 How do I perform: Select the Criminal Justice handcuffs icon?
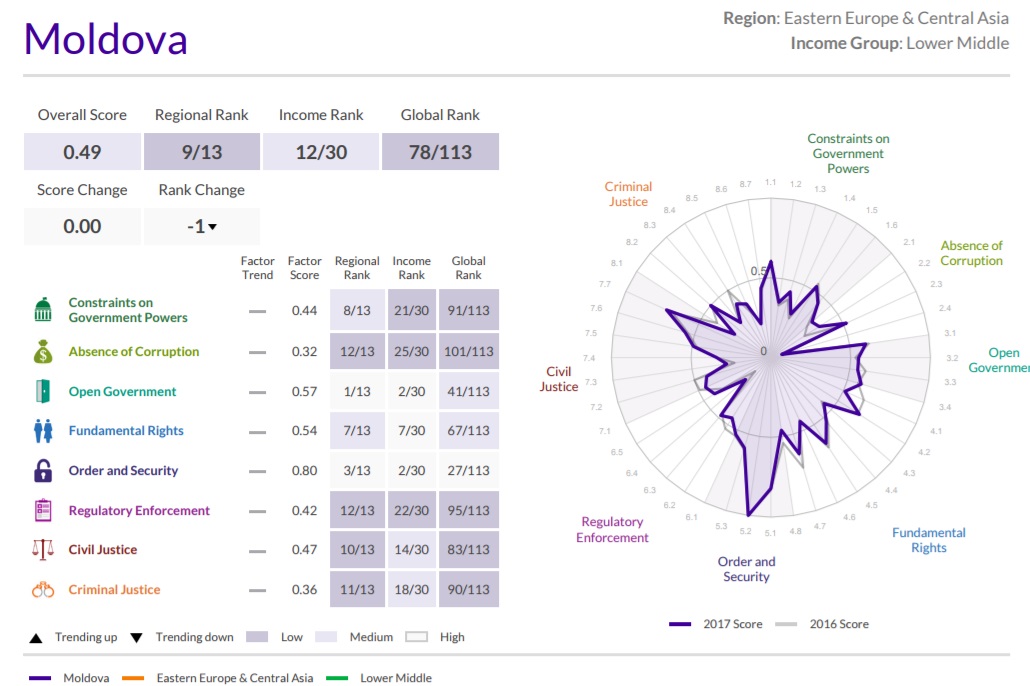[42, 590]
